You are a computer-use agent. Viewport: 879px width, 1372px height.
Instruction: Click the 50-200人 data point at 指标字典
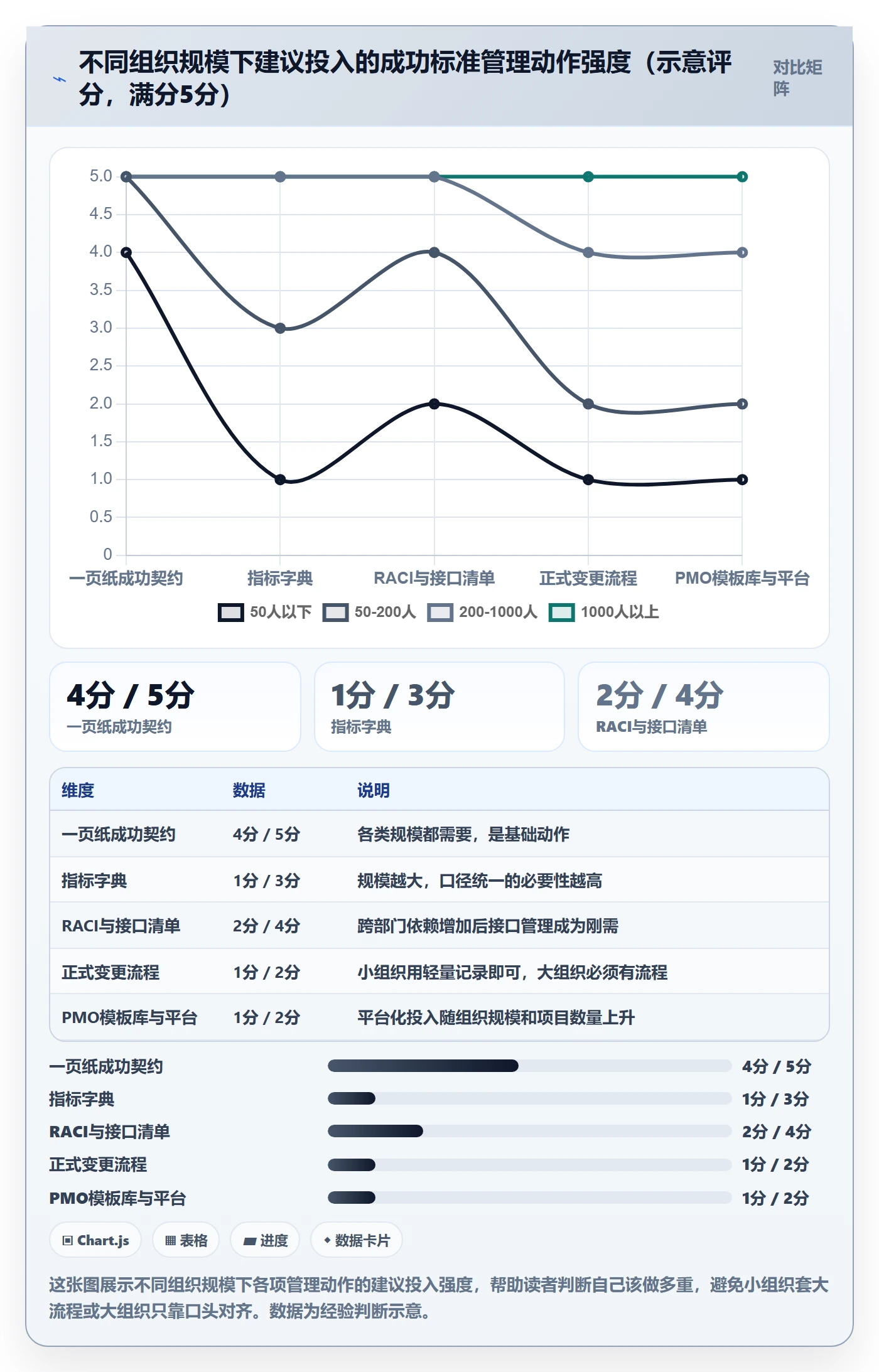[x=281, y=328]
